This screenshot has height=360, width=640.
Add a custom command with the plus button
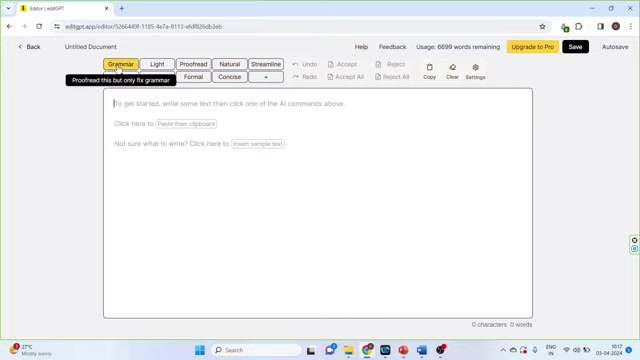(266, 77)
